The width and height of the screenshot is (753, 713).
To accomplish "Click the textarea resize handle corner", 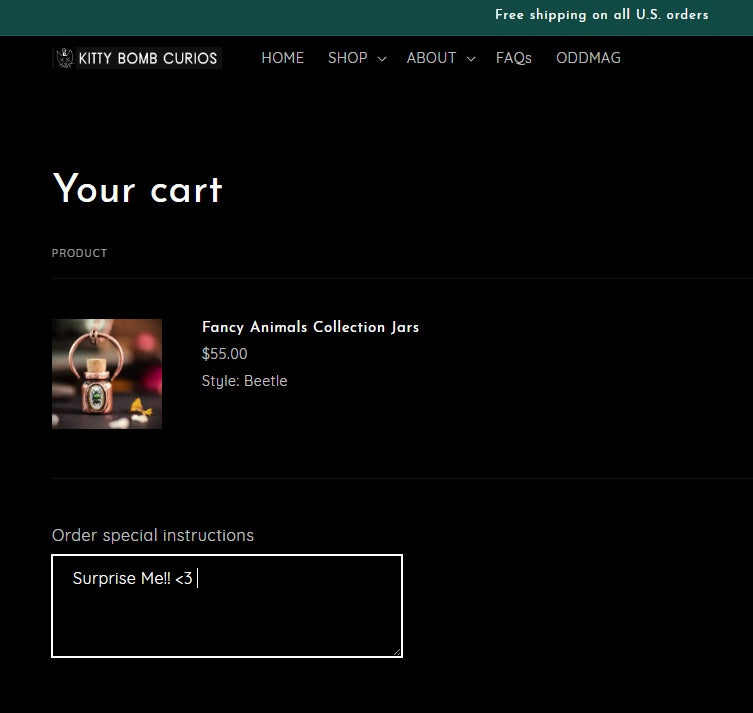I will point(397,652).
